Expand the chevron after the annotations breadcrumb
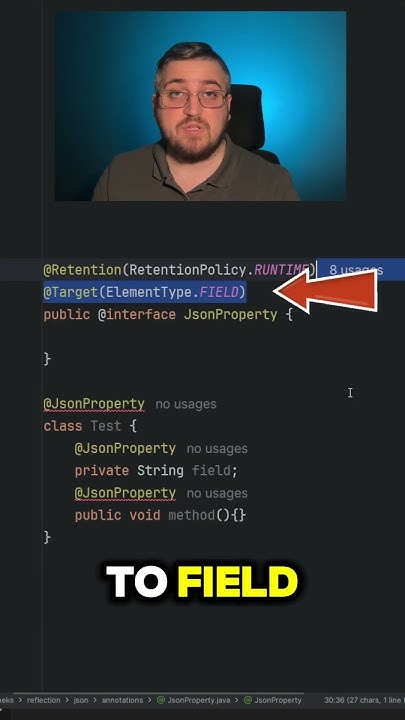 [150, 700]
